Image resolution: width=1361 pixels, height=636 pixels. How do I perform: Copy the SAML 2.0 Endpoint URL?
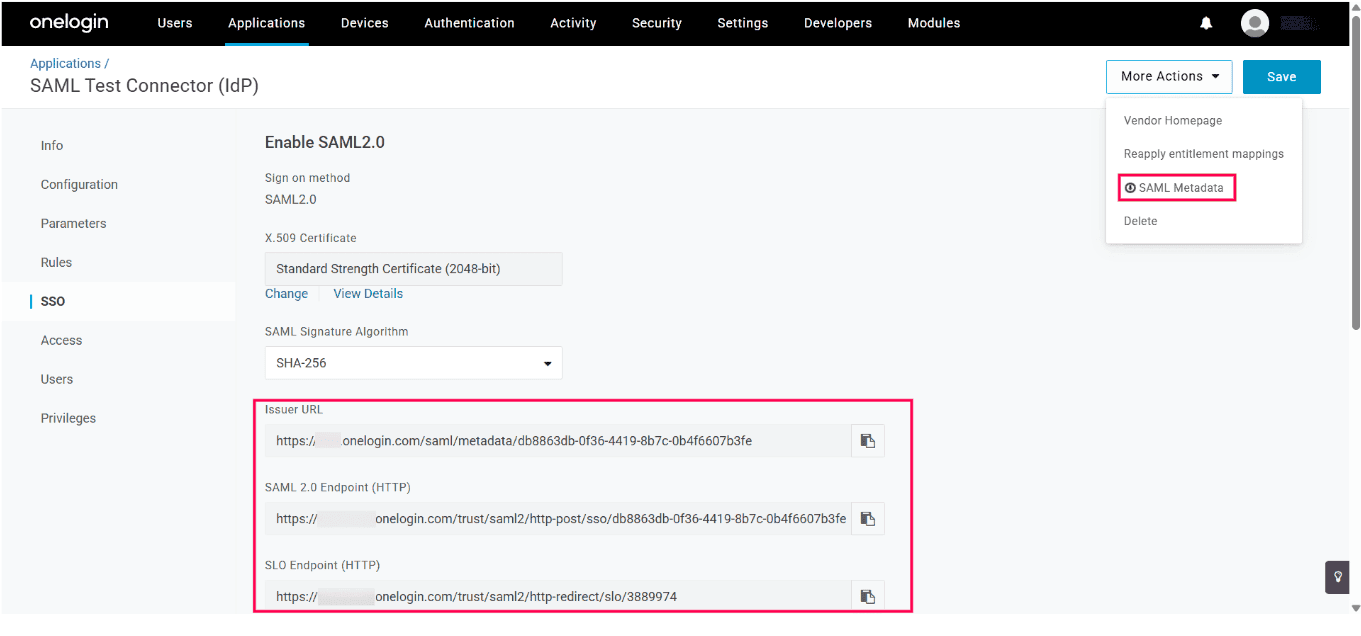click(868, 519)
